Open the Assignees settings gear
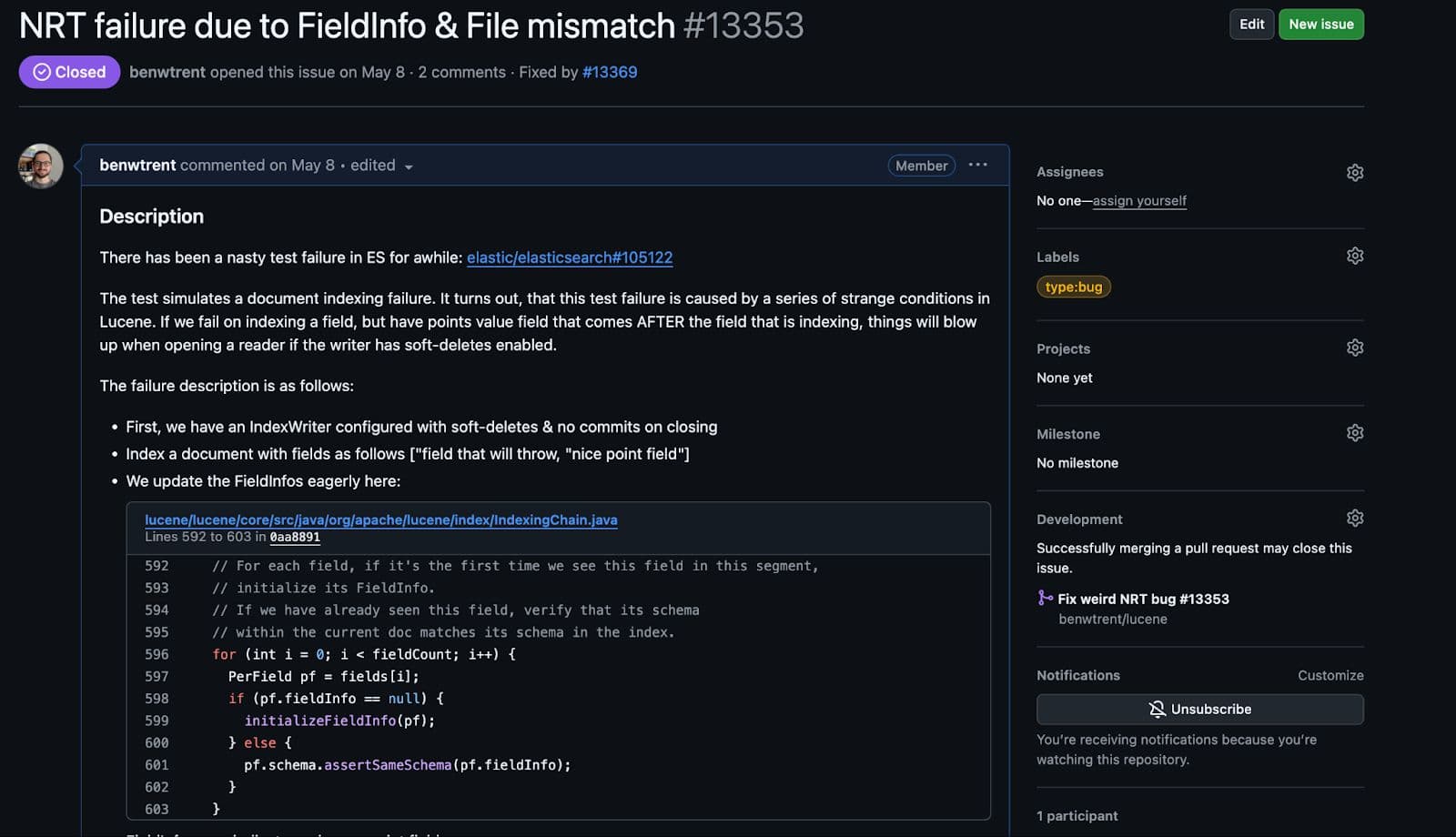 [1355, 171]
